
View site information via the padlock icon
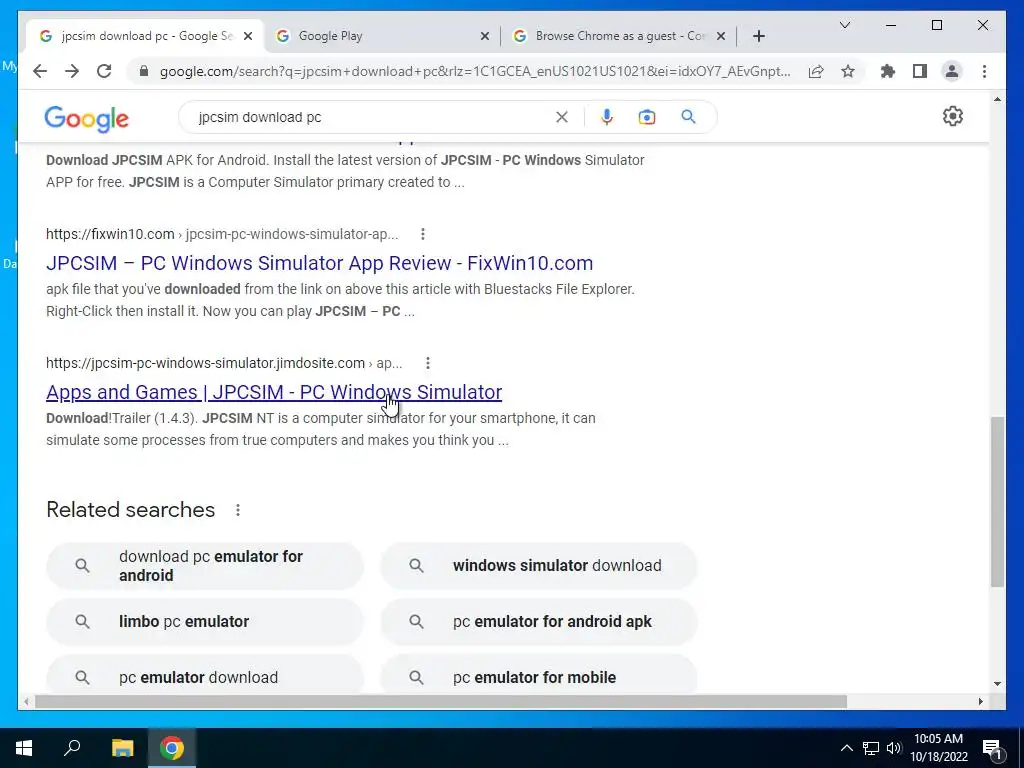click(x=144, y=71)
